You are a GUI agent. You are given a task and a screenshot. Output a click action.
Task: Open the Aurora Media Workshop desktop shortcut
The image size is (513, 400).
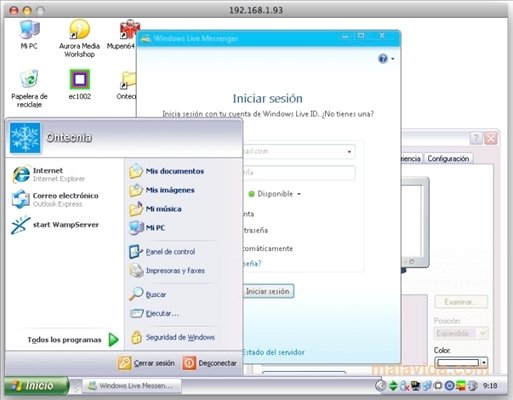pyautogui.click(x=79, y=38)
